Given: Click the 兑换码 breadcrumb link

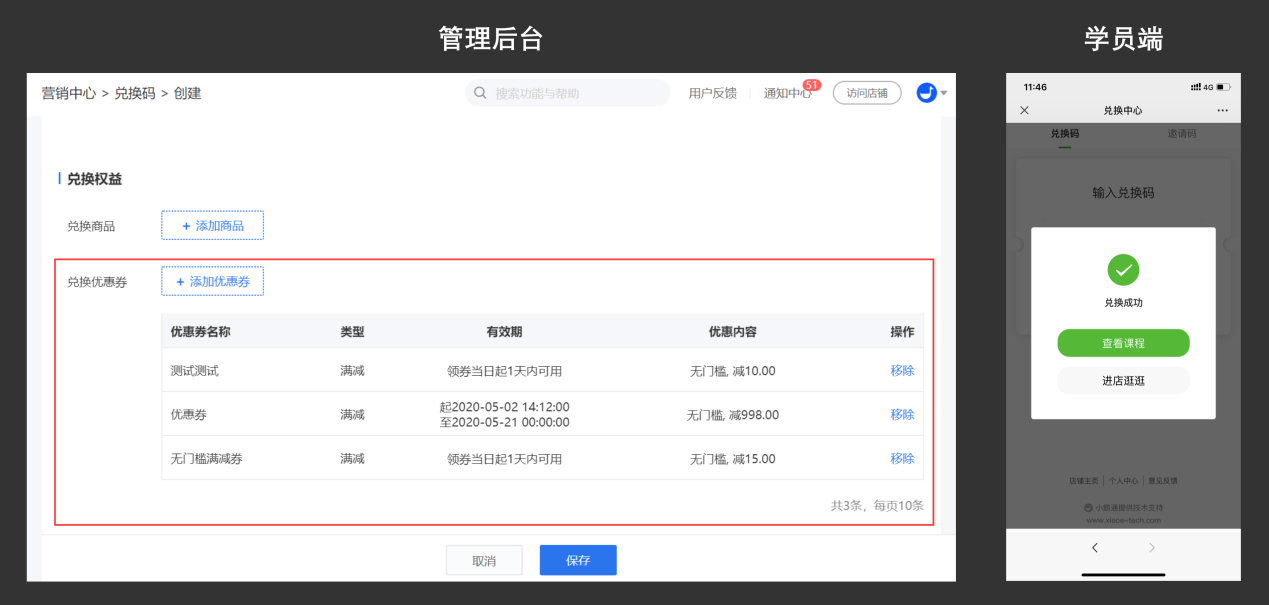Looking at the screenshot, I should 135,93.
